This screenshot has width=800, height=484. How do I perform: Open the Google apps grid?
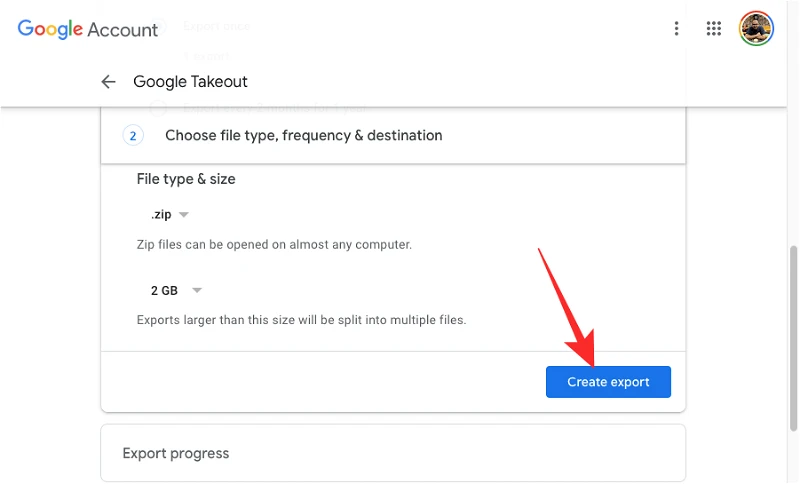[x=714, y=29]
